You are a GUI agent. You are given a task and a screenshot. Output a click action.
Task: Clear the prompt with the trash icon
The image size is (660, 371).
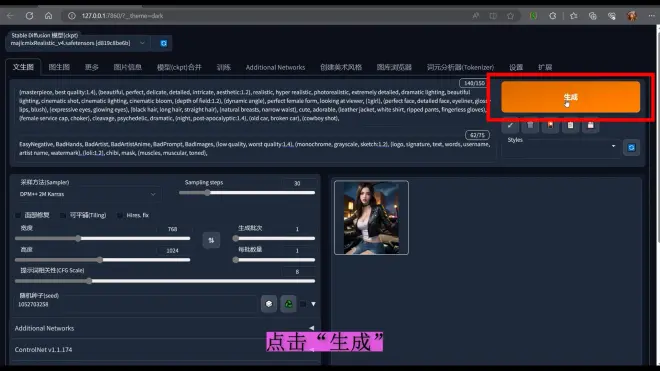(530, 125)
